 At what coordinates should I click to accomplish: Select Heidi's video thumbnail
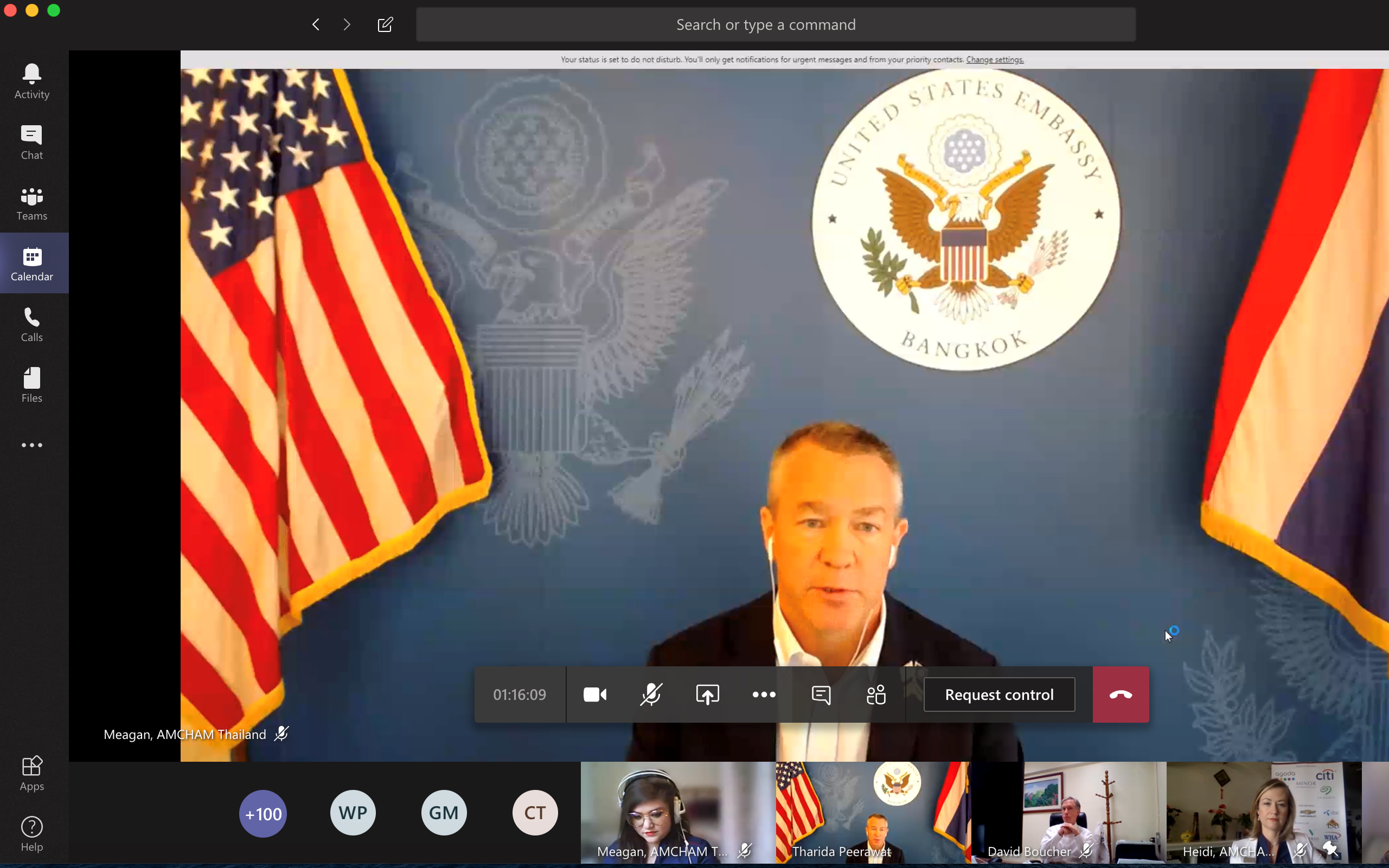coord(1264,812)
